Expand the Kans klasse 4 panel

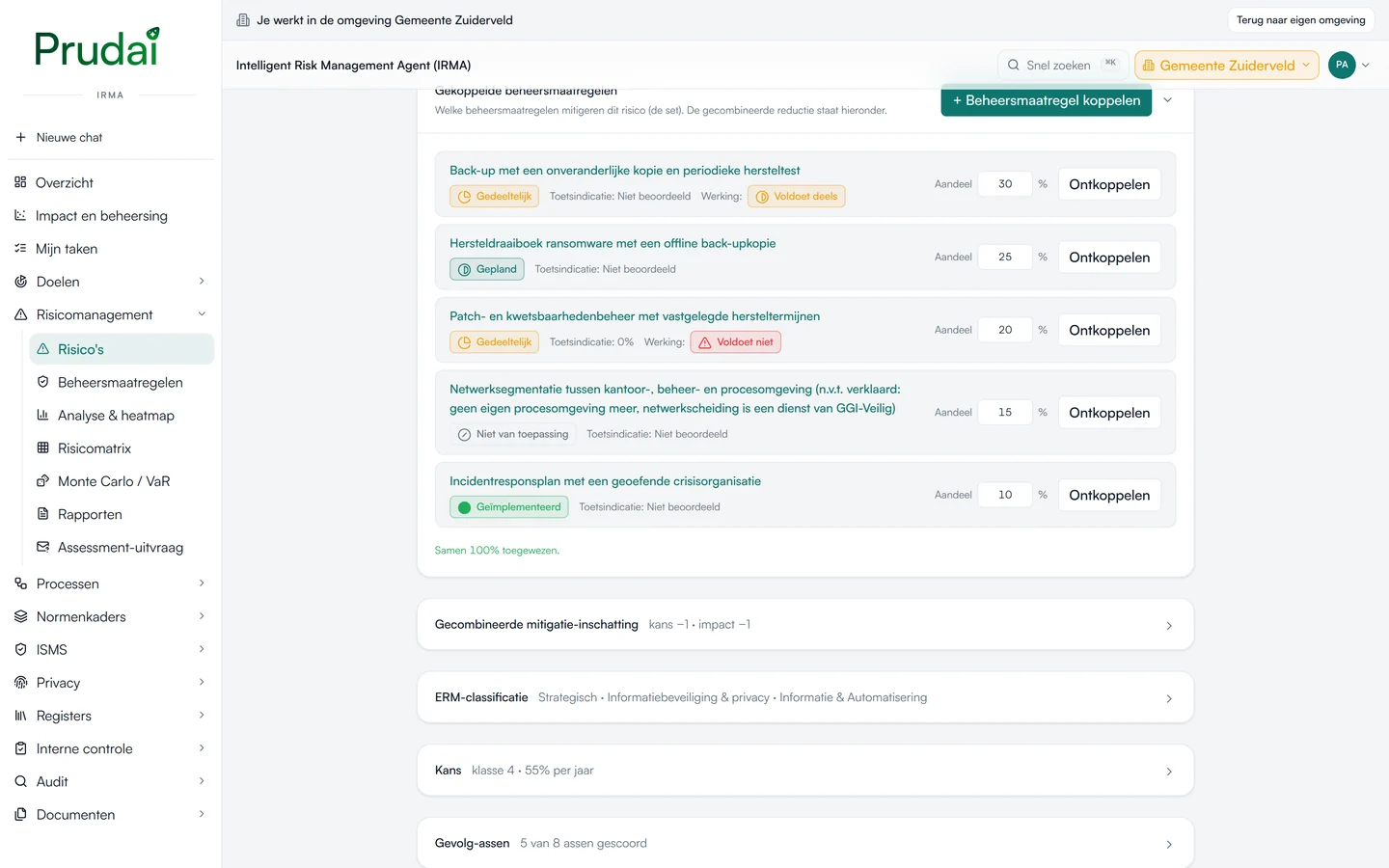pos(805,771)
